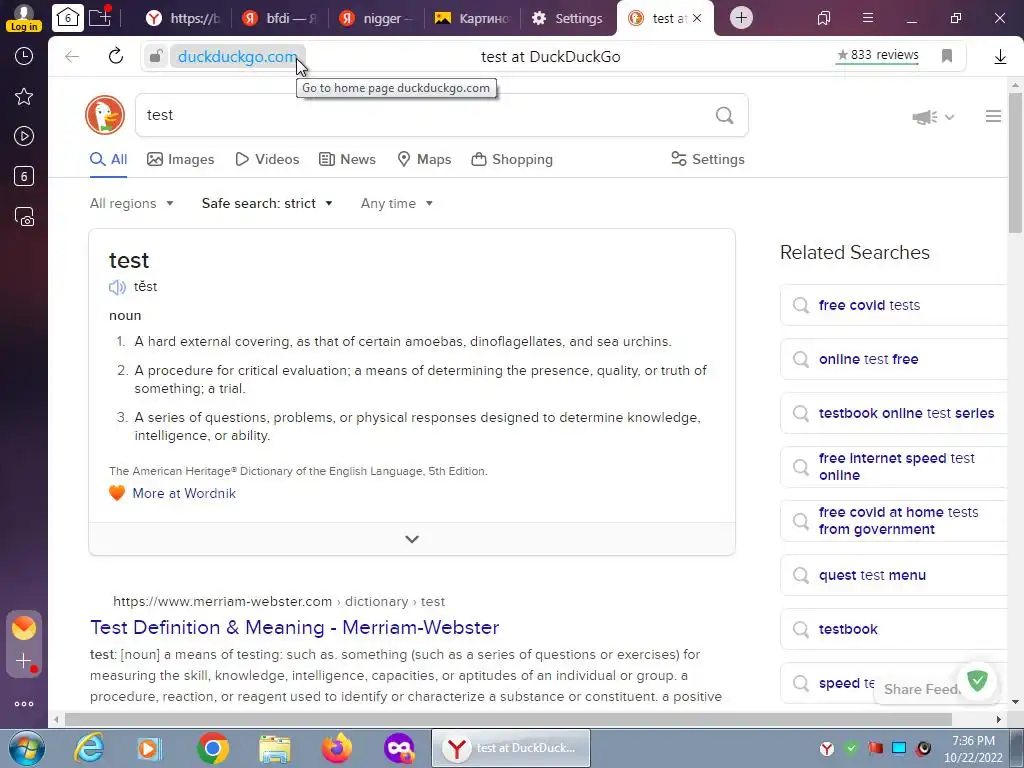1024x768 pixels.
Task: Select the All search tab
Action: pos(108,159)
